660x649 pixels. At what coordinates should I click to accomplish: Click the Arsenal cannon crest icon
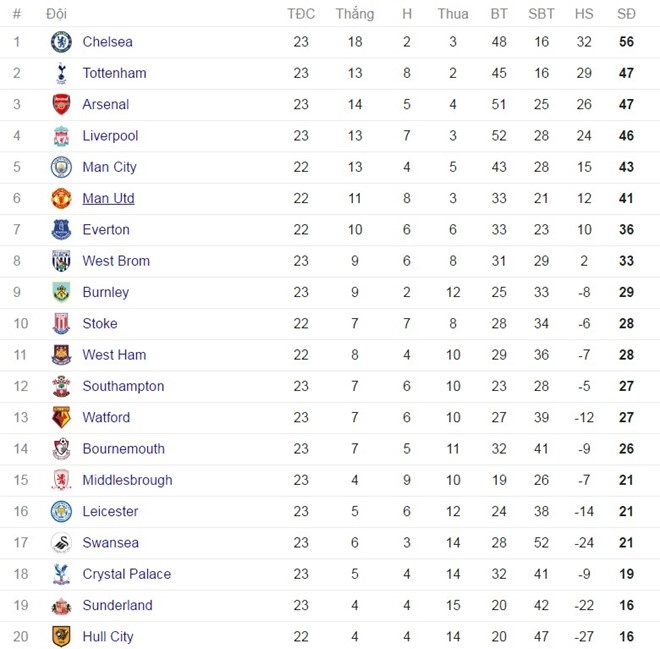(x=62, y=105)
